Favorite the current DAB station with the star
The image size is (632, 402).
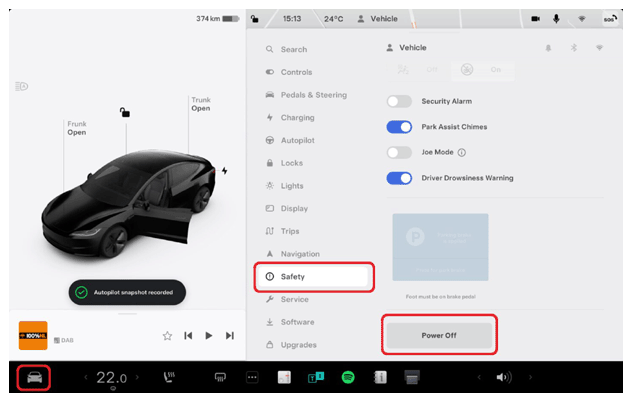tap(167, 335)
